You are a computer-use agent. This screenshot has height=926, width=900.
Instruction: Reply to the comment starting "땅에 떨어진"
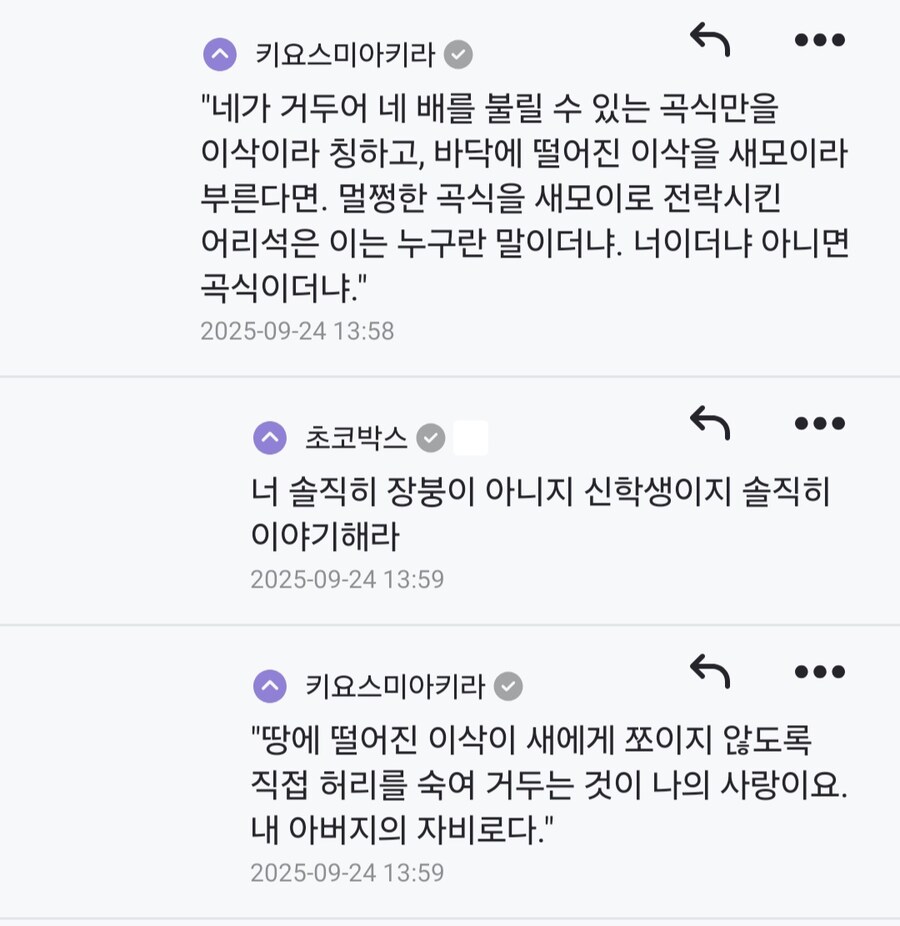pyautogui.click(x=710, y=672)
